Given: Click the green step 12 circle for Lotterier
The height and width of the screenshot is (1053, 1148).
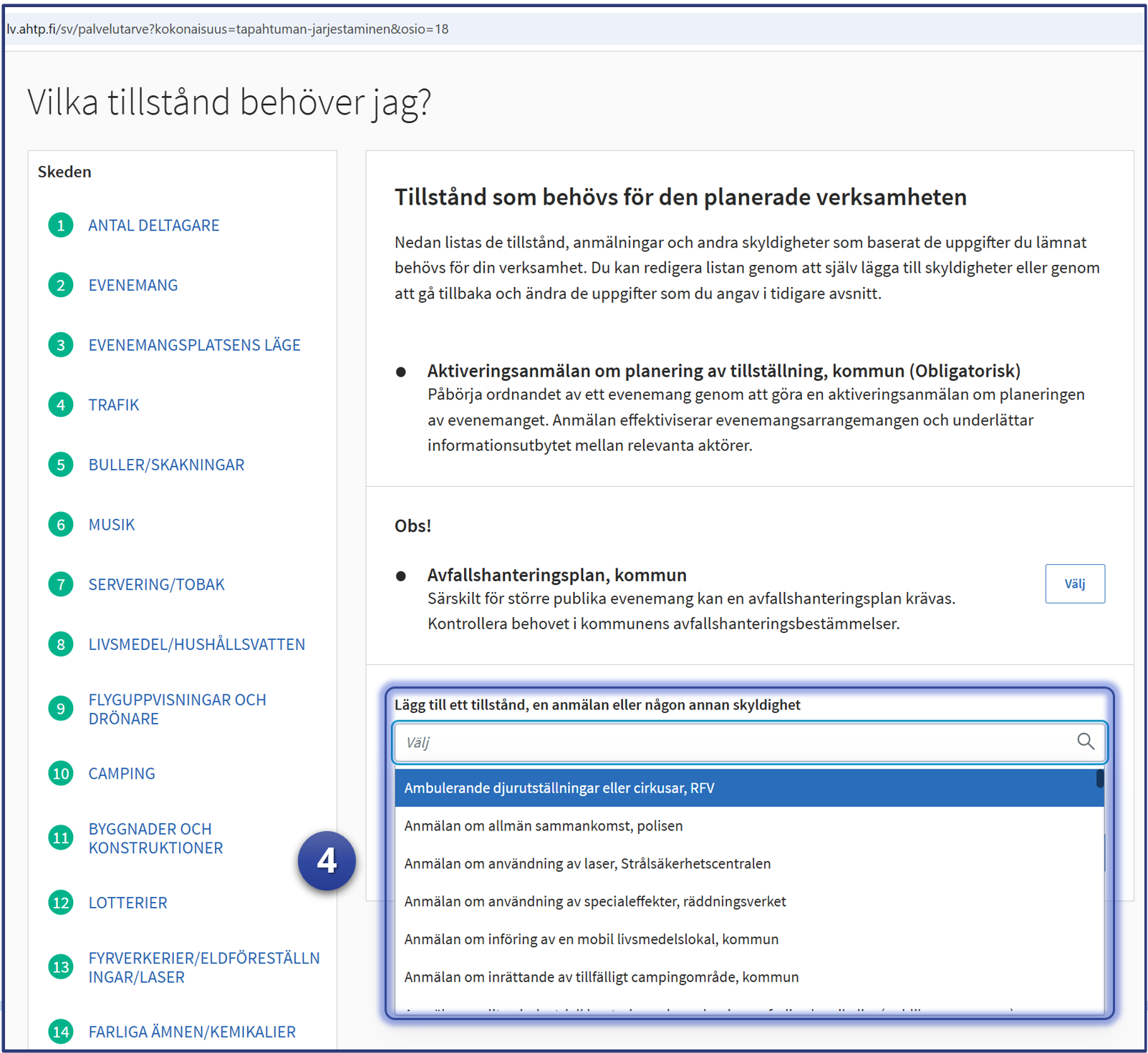Looking at the screenshot, I should tap(61, 903).
